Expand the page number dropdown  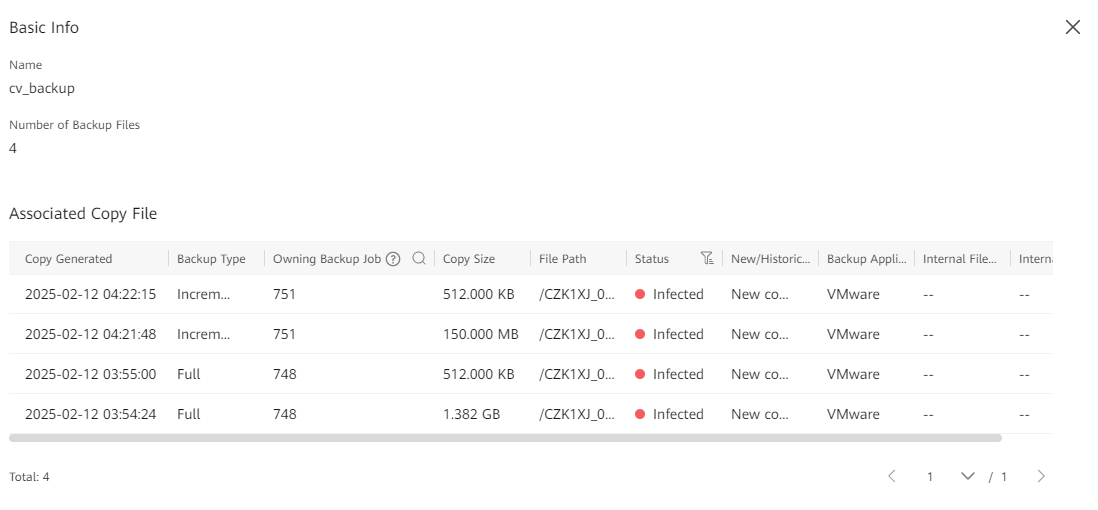[967, 477]
